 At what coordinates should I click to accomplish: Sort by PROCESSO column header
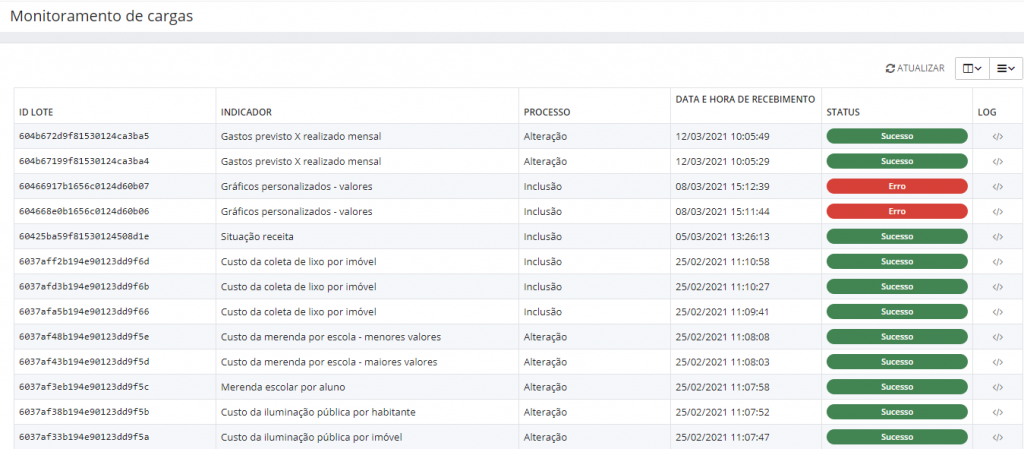(547, 112)
